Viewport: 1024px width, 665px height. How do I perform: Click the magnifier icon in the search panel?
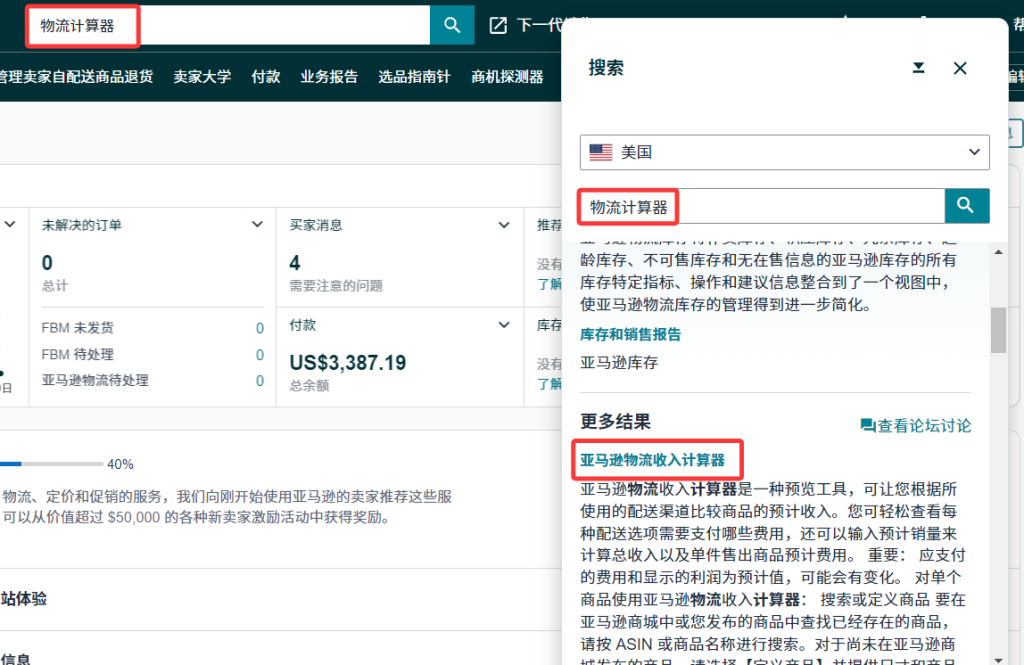[x=966, y=205]
